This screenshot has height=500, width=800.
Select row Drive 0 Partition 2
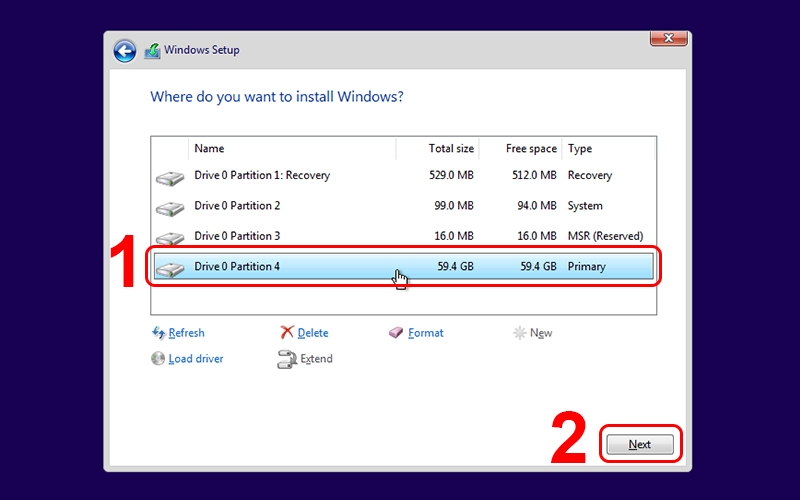coord(404,206)
